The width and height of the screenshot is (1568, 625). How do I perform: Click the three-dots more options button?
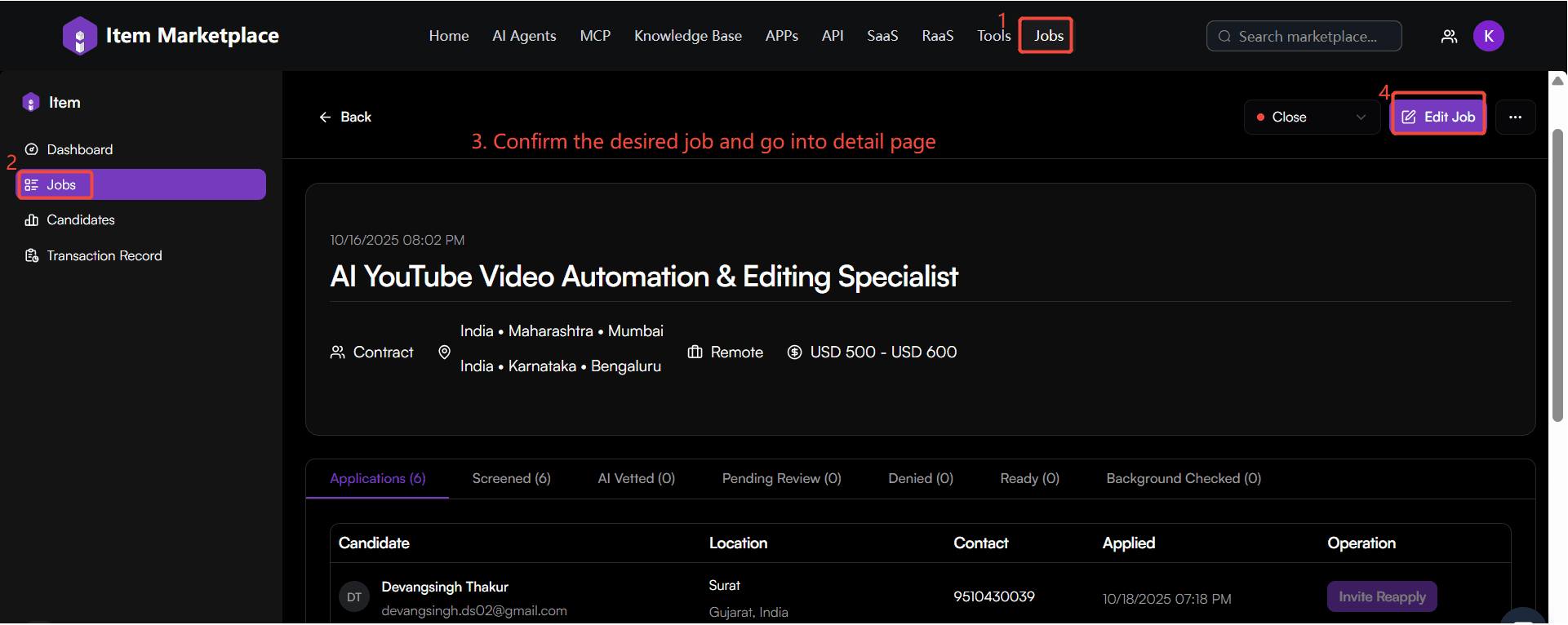pyautogui.click(x=1515, y=117)
